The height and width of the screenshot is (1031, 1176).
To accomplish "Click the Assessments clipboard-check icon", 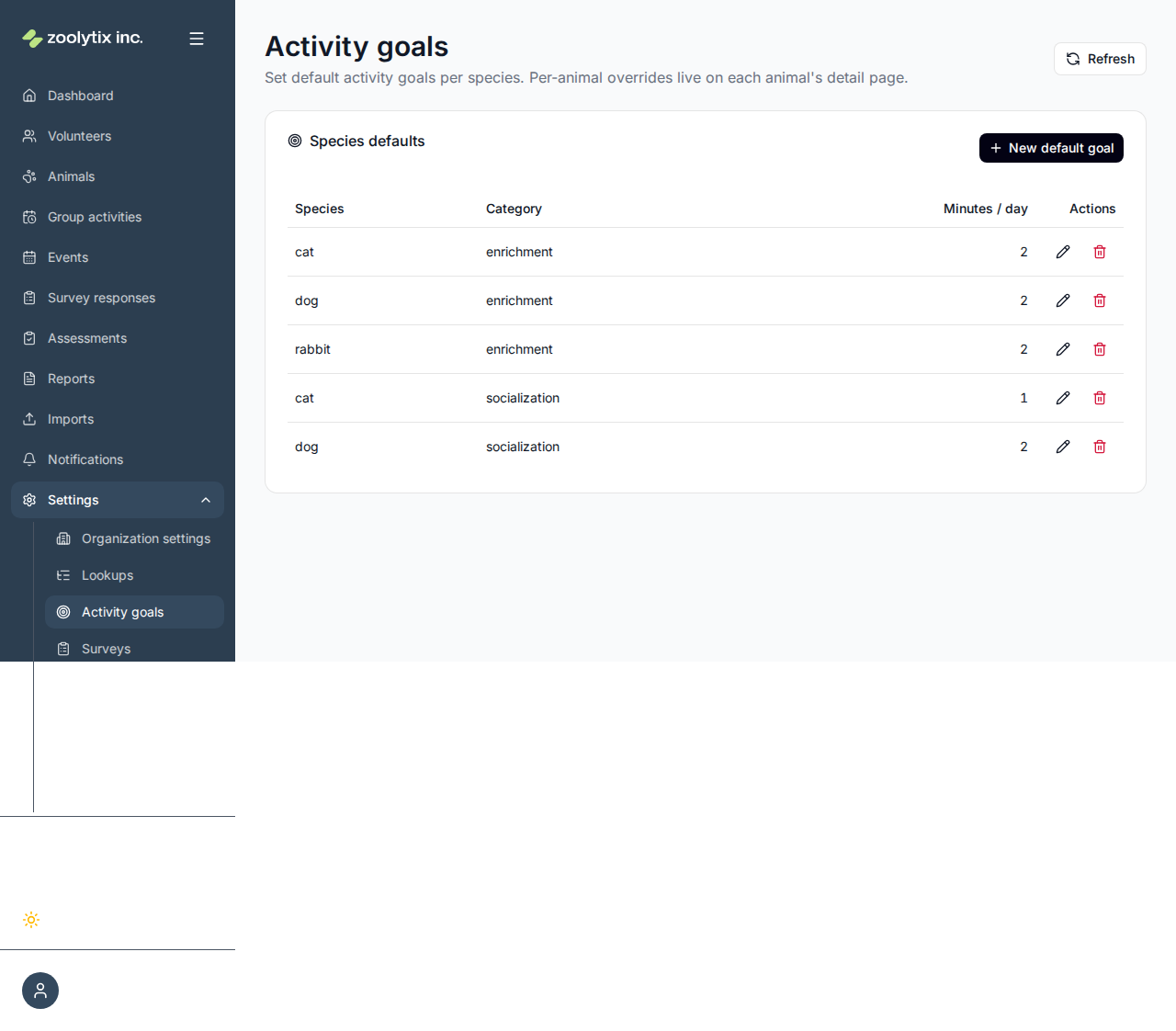I will coord(29,338).
